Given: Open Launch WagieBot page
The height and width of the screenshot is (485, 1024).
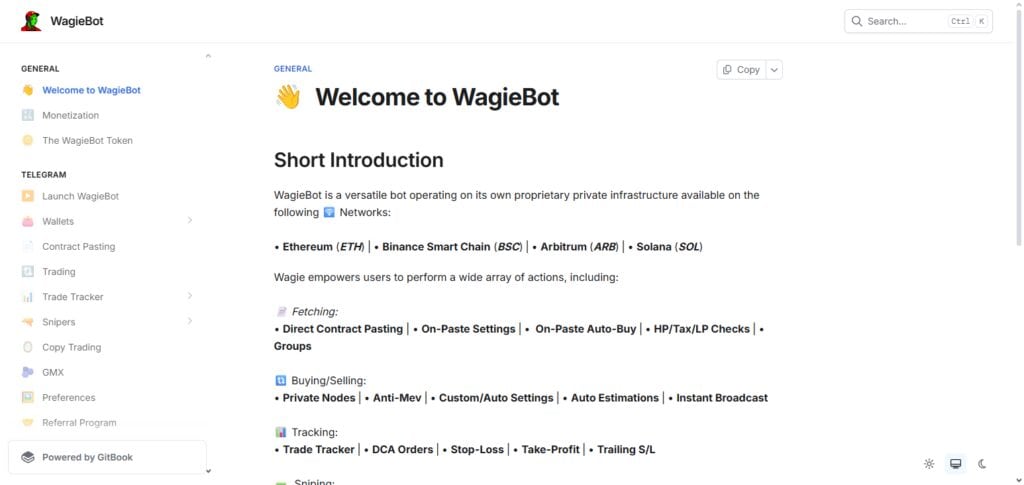Looking at the screenshot, I should pyautogui.click(x=80, y=196).
